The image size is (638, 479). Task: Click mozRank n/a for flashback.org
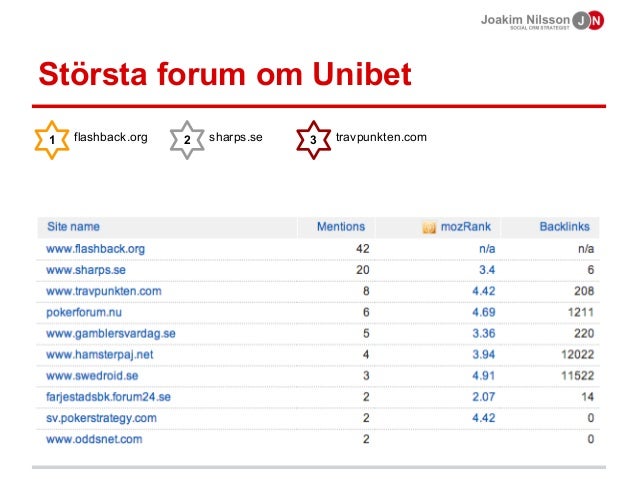487,249
